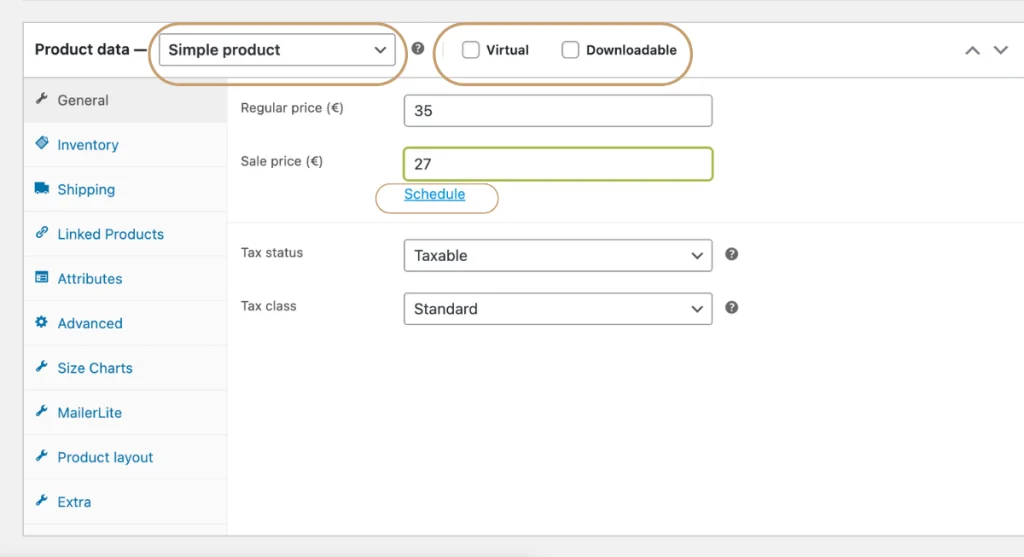The width and height of the screenshot is (1024, 557).
Task: Click the MailerLite wrench icon
Action: pyautogui.click(x=42, y=411)
